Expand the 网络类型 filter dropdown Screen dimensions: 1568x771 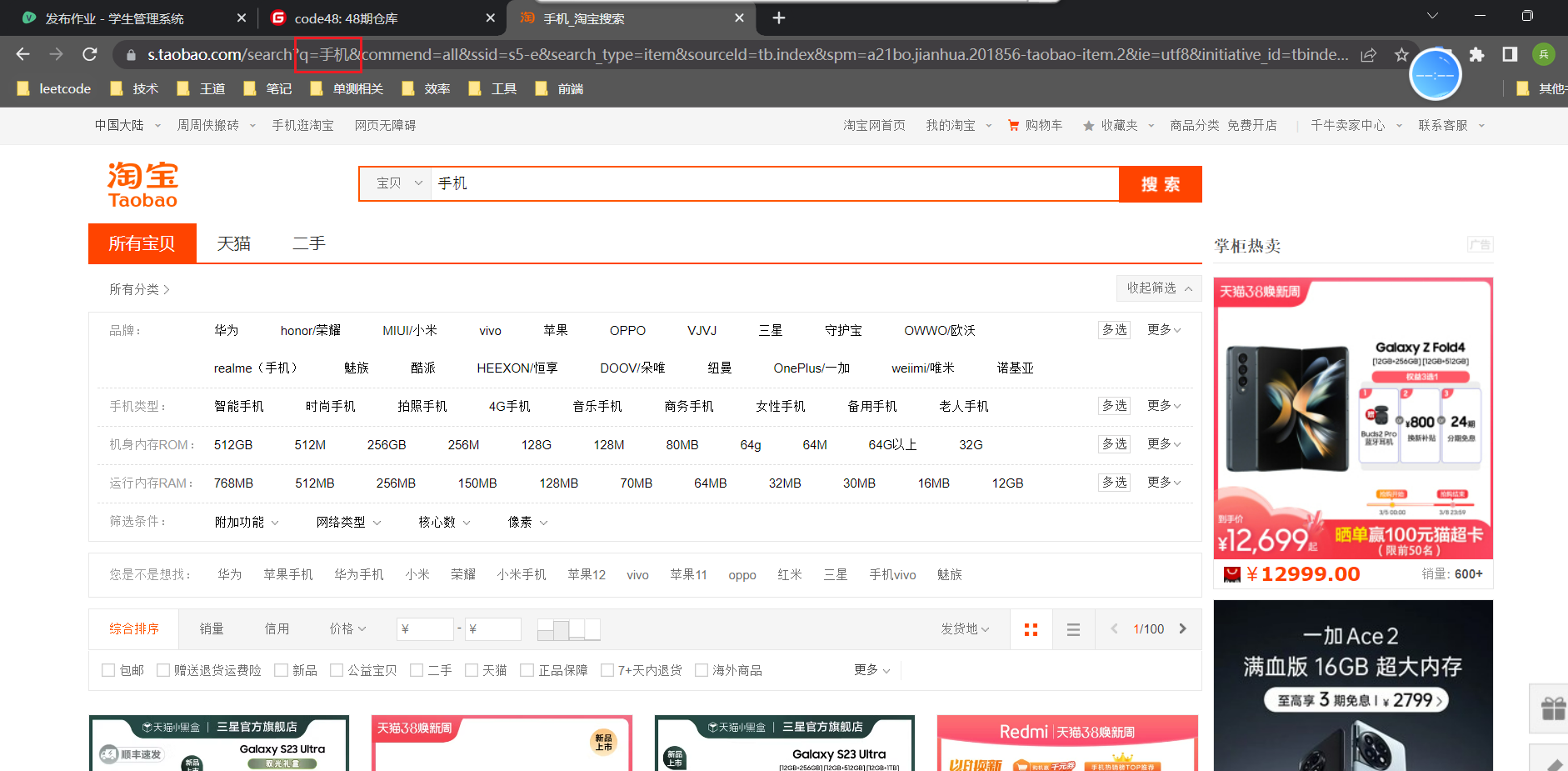point(348,522)
